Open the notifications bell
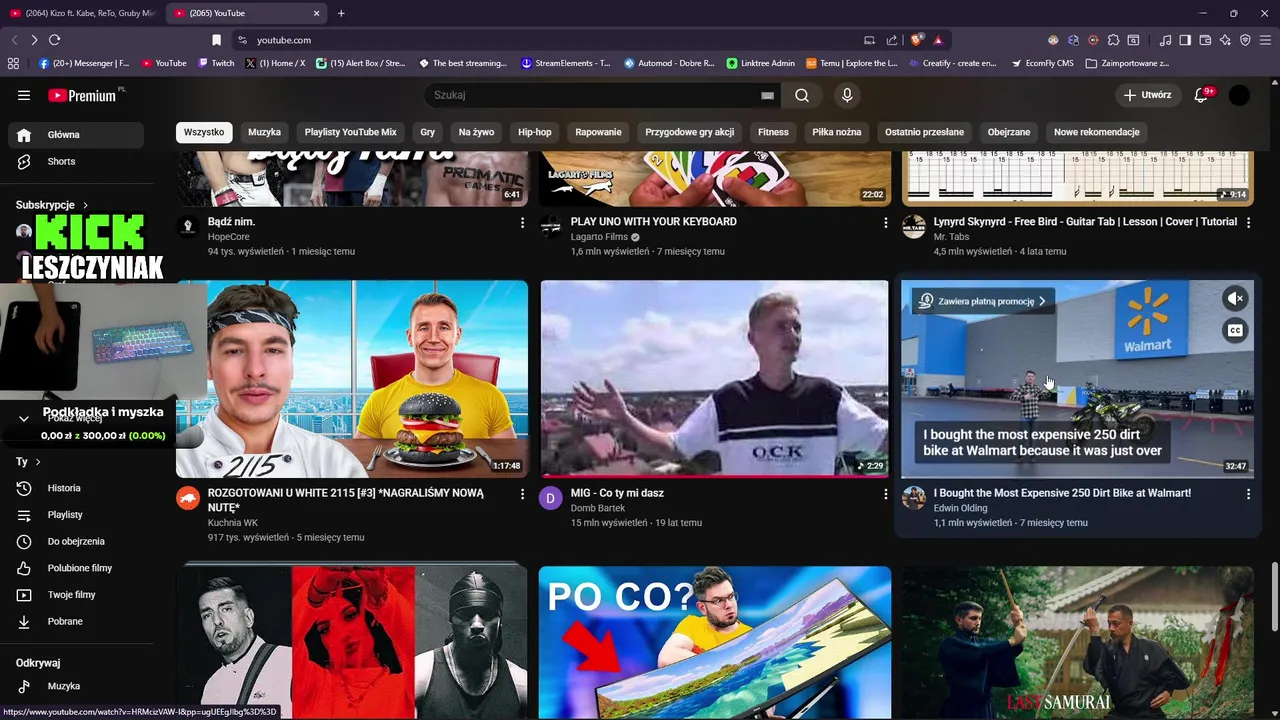 coord(1202,95)
